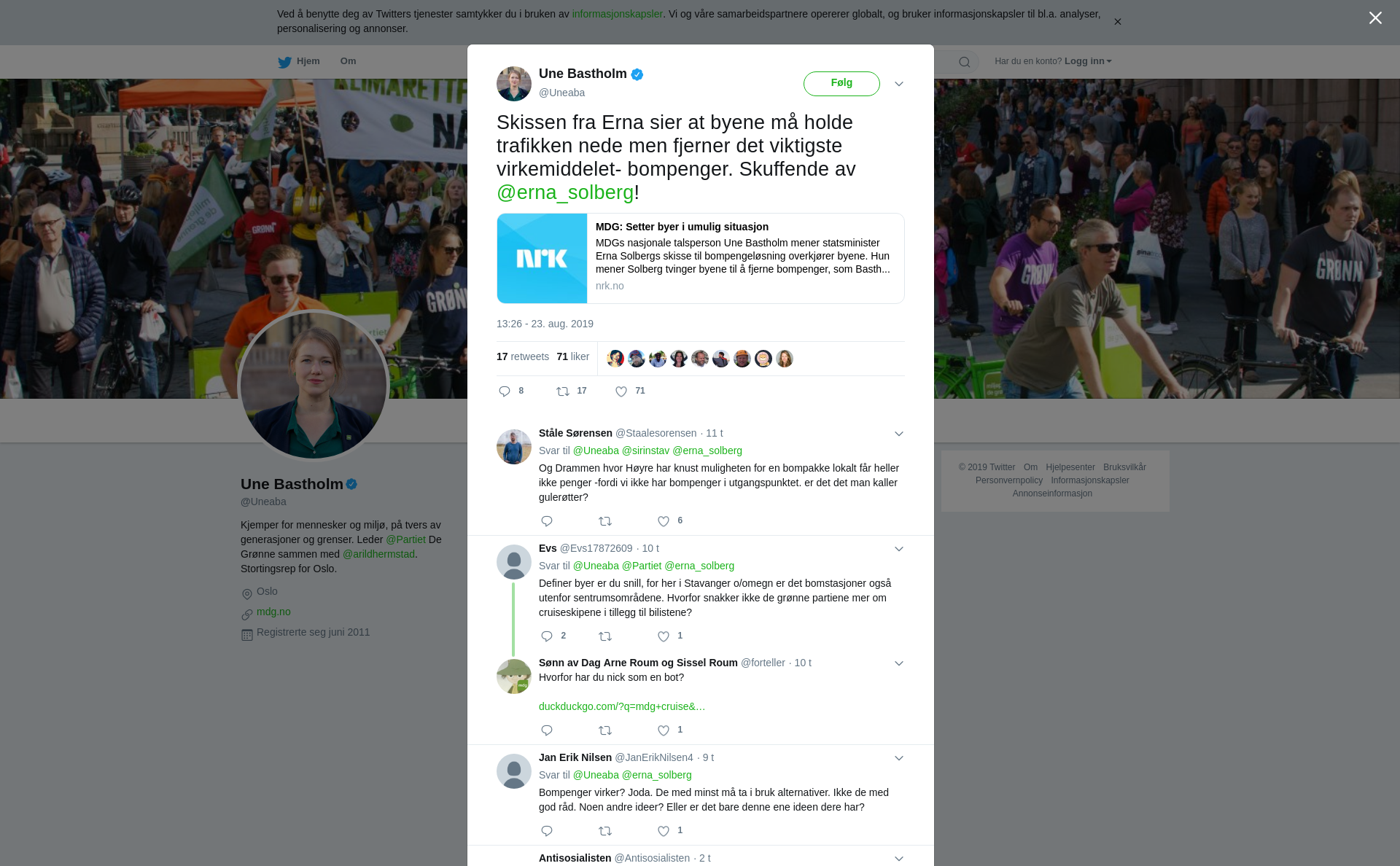Go to Hjem in the top bar
The height and width of the screenshot is (866, 1400).
(308, 61)
